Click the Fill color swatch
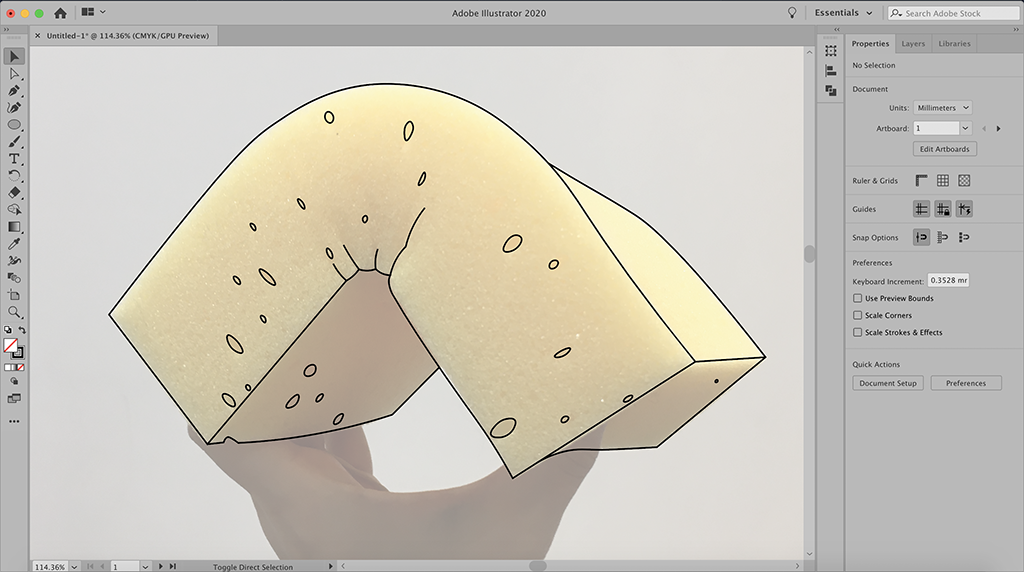The height and width of the screenshot is (572, 1024). click(11, 345)
